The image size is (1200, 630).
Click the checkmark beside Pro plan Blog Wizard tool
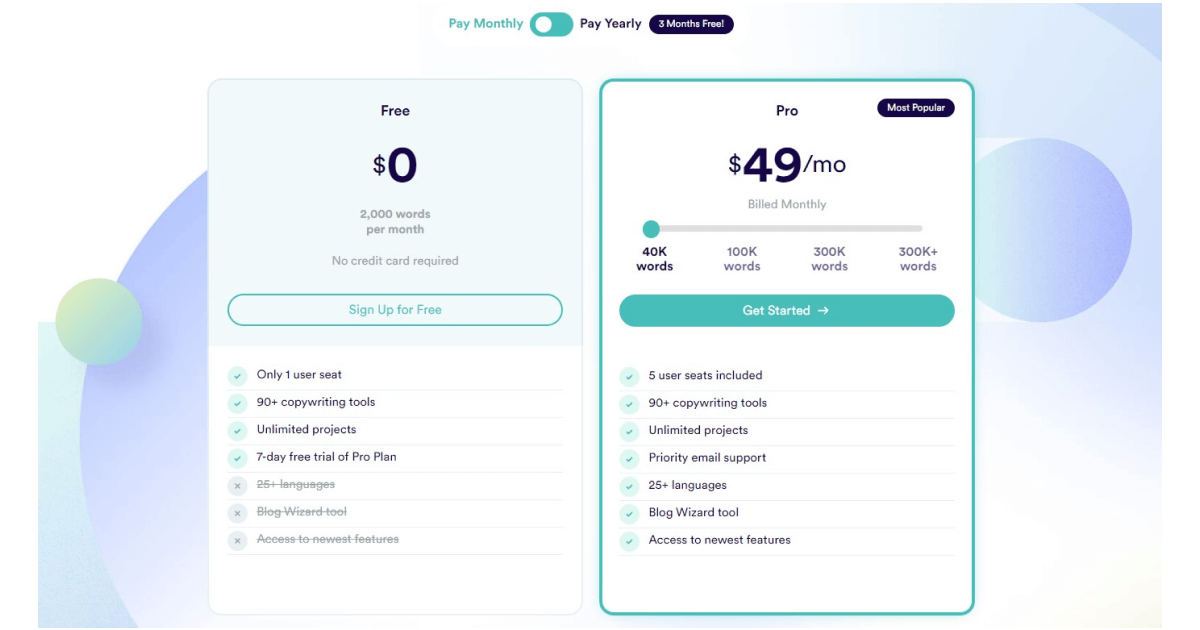click(x=629, y=514)
